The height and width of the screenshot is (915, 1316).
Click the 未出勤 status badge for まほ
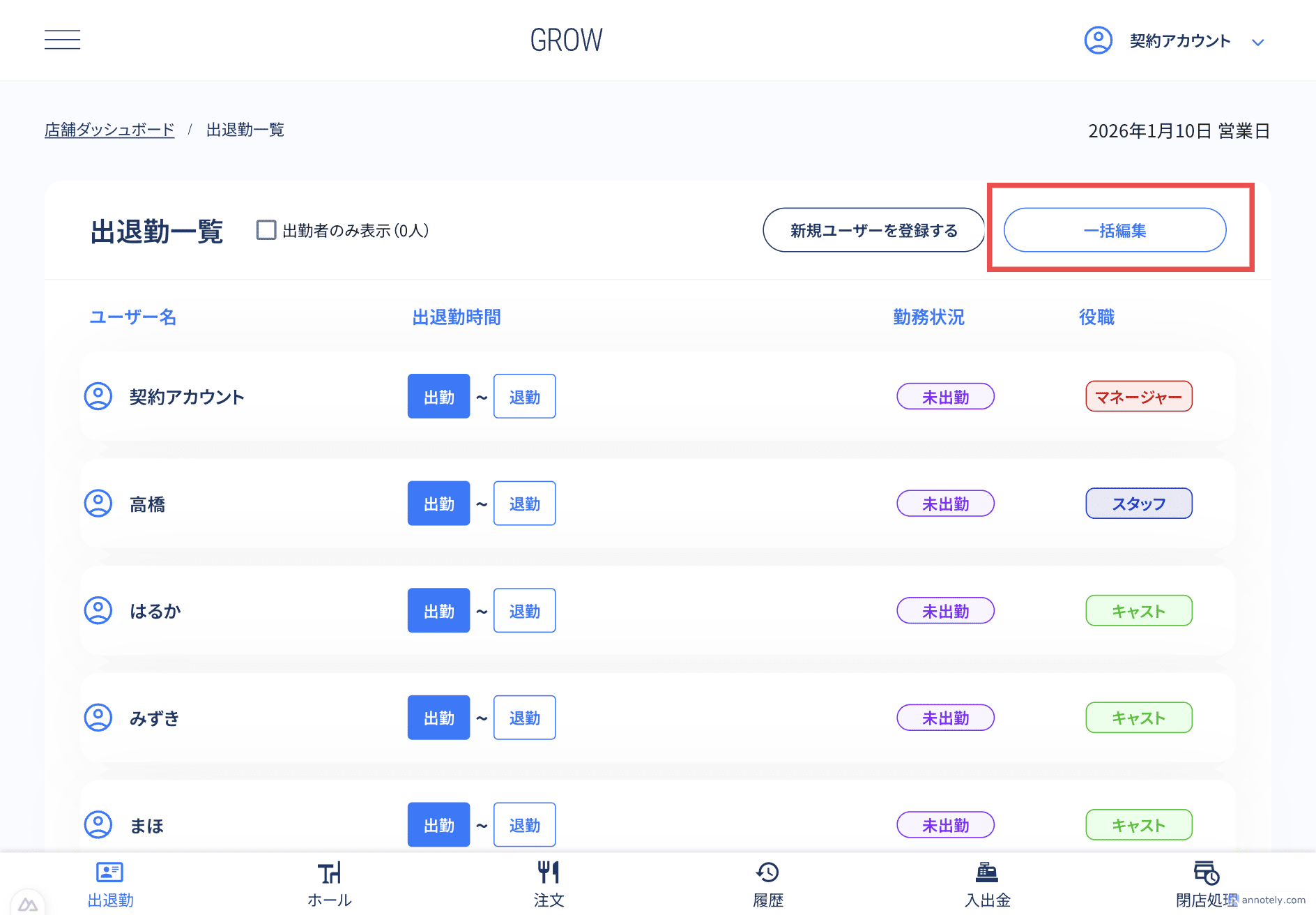945,825
